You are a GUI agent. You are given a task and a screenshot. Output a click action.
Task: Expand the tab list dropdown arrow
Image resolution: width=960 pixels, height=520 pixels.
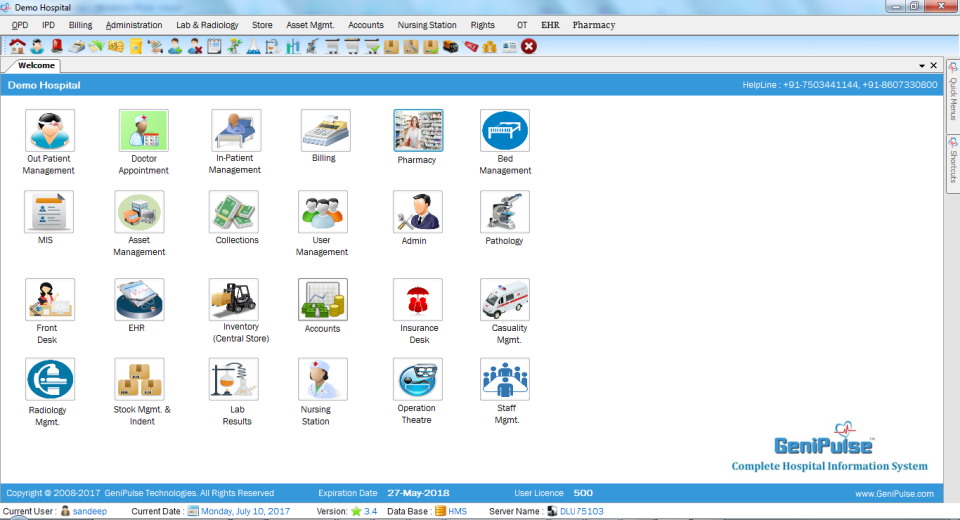click(921, 66)
